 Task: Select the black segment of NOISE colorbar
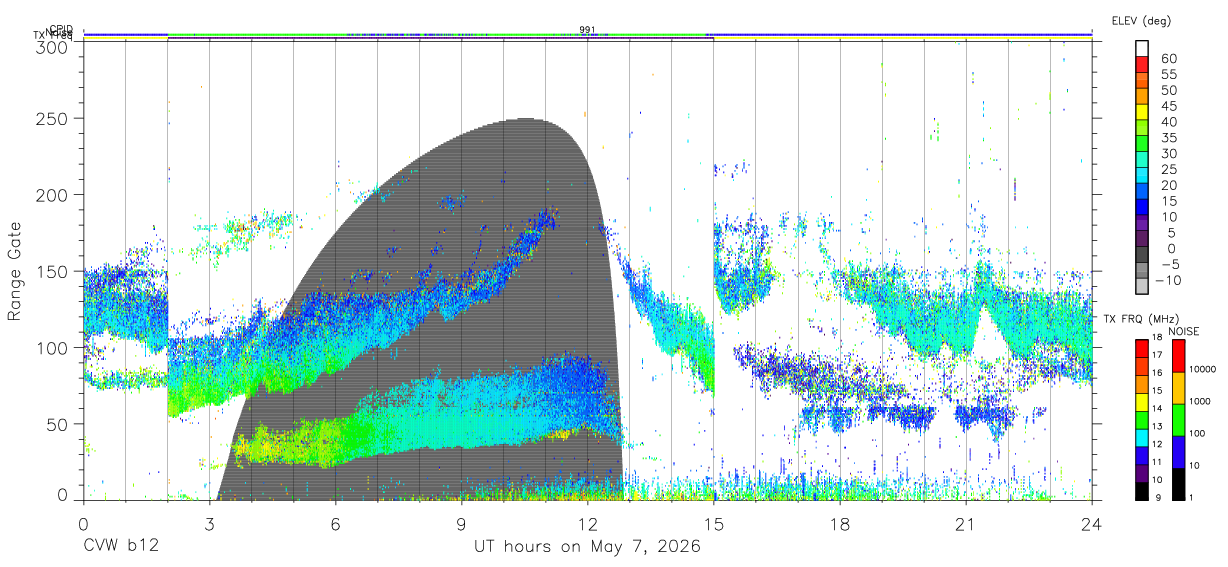1177,483
